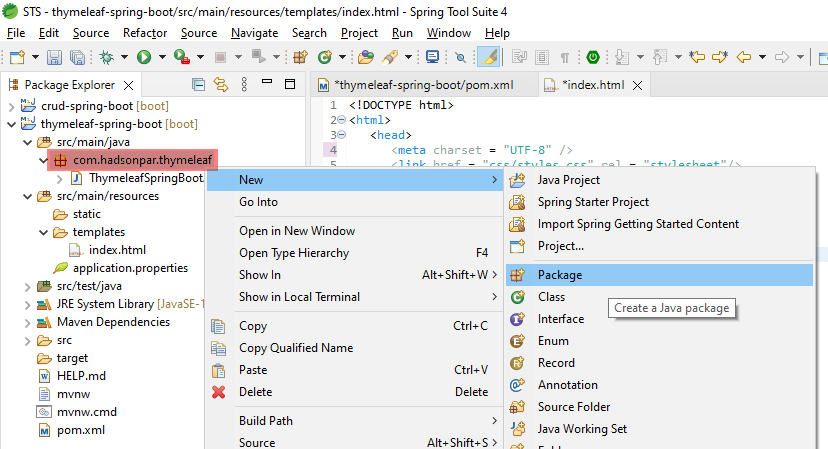Open Package Explorer View Menu dots

point(244,85)
